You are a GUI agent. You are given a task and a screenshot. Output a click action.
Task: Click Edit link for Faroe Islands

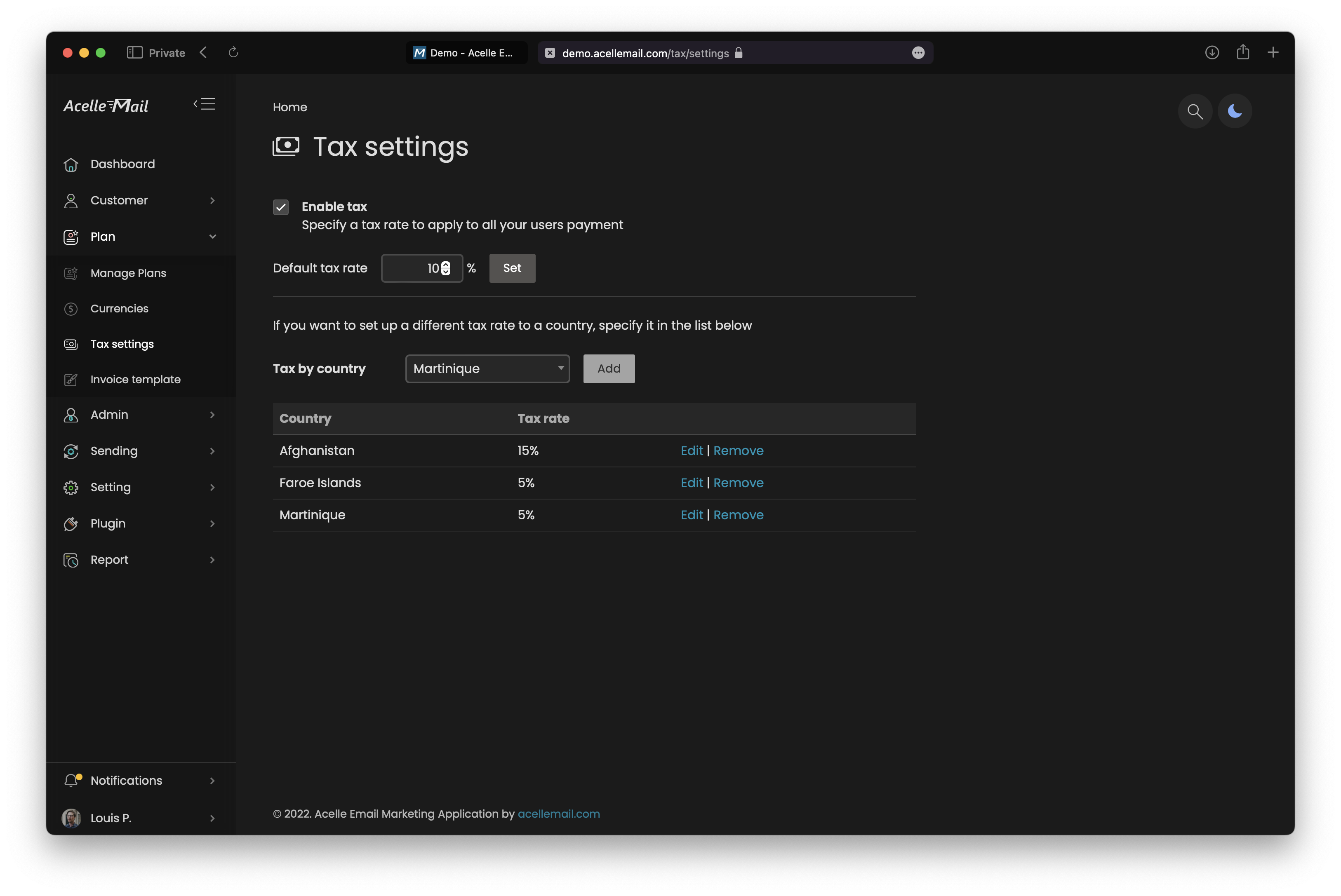[692, 483]
